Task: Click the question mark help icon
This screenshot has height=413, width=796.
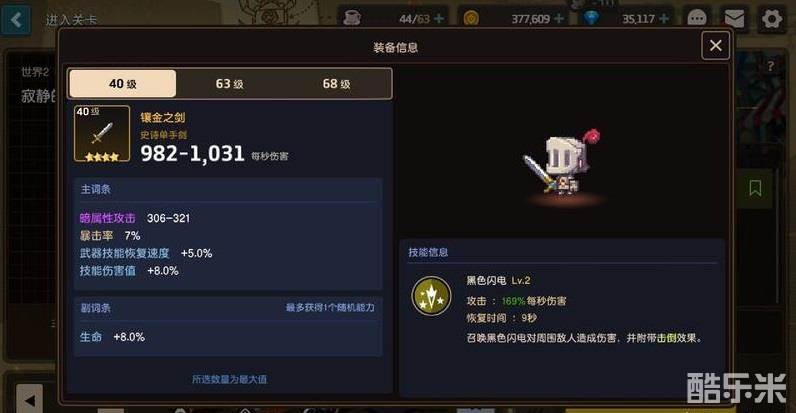Action: tap(771, 66)
